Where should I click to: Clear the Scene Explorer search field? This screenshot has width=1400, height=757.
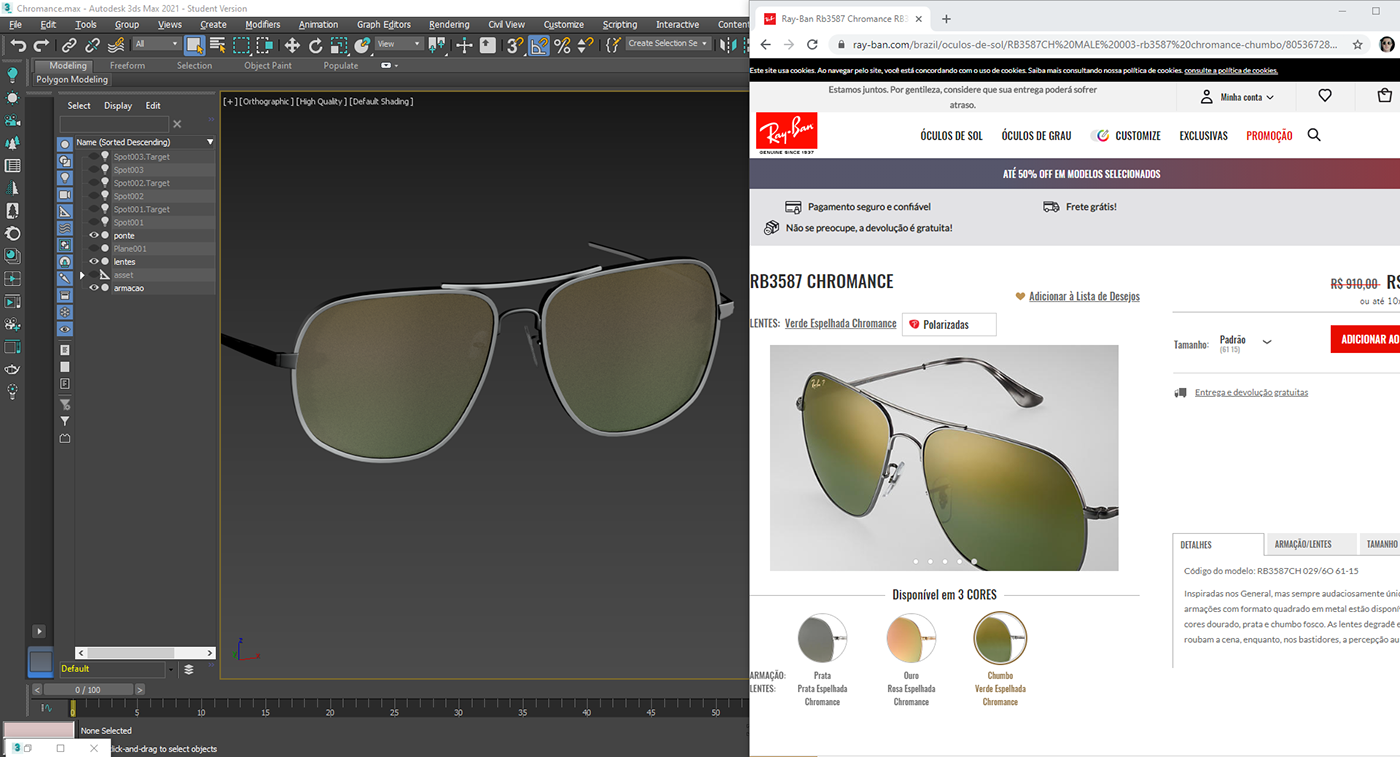pyautogui.click(x=177, y=124)
